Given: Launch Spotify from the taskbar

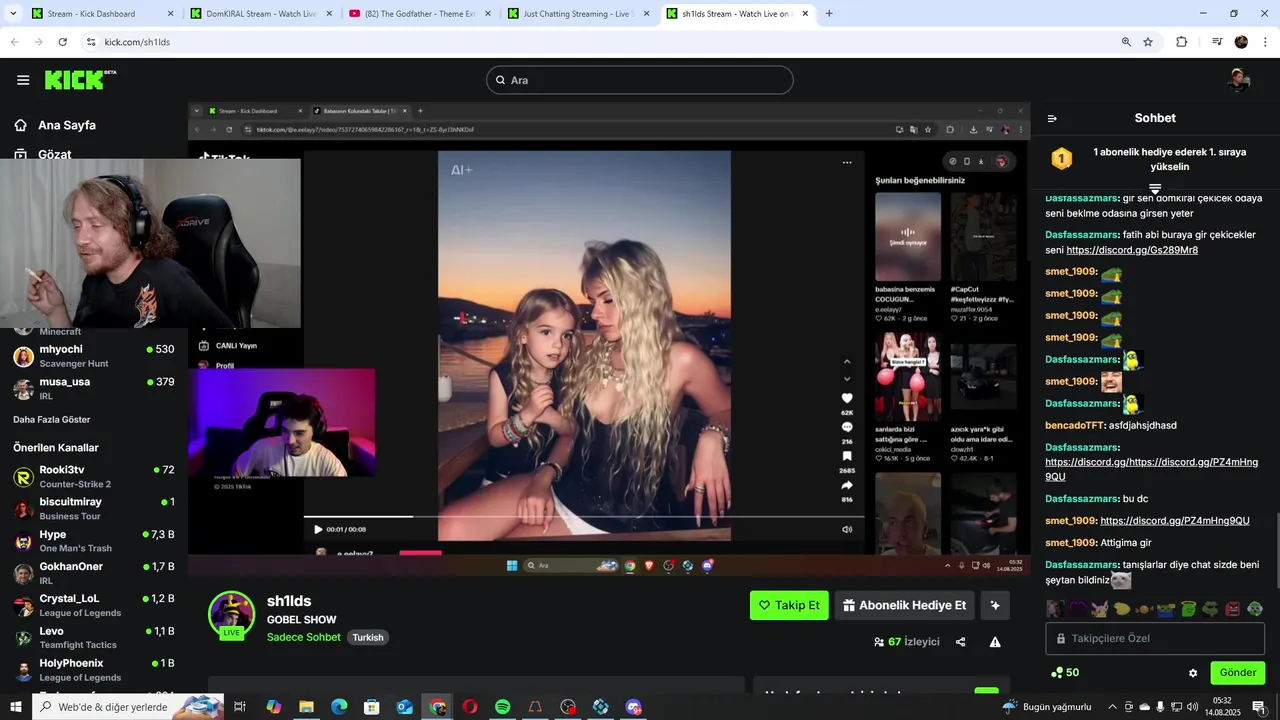Looking at the screenshot, I should coord(502,707).
